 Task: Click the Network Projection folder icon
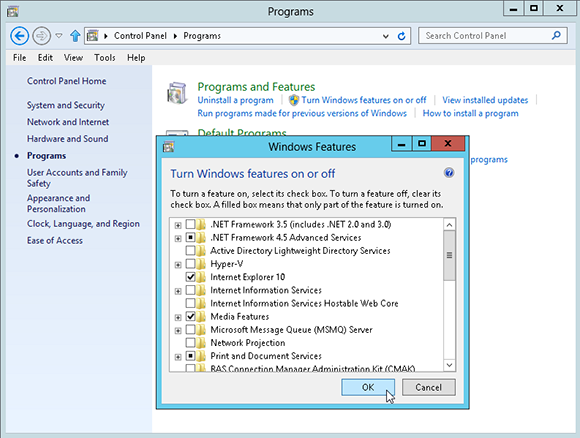(201, 343)
